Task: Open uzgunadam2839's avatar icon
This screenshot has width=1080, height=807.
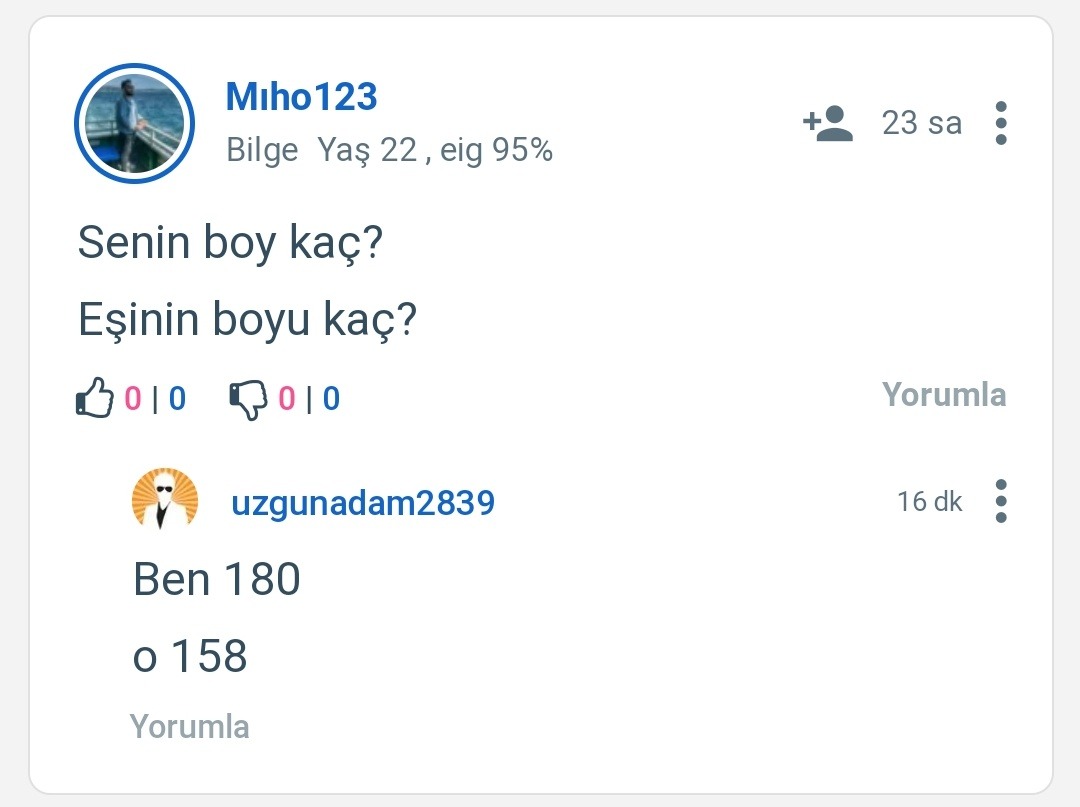Action: tap(165, 499)
